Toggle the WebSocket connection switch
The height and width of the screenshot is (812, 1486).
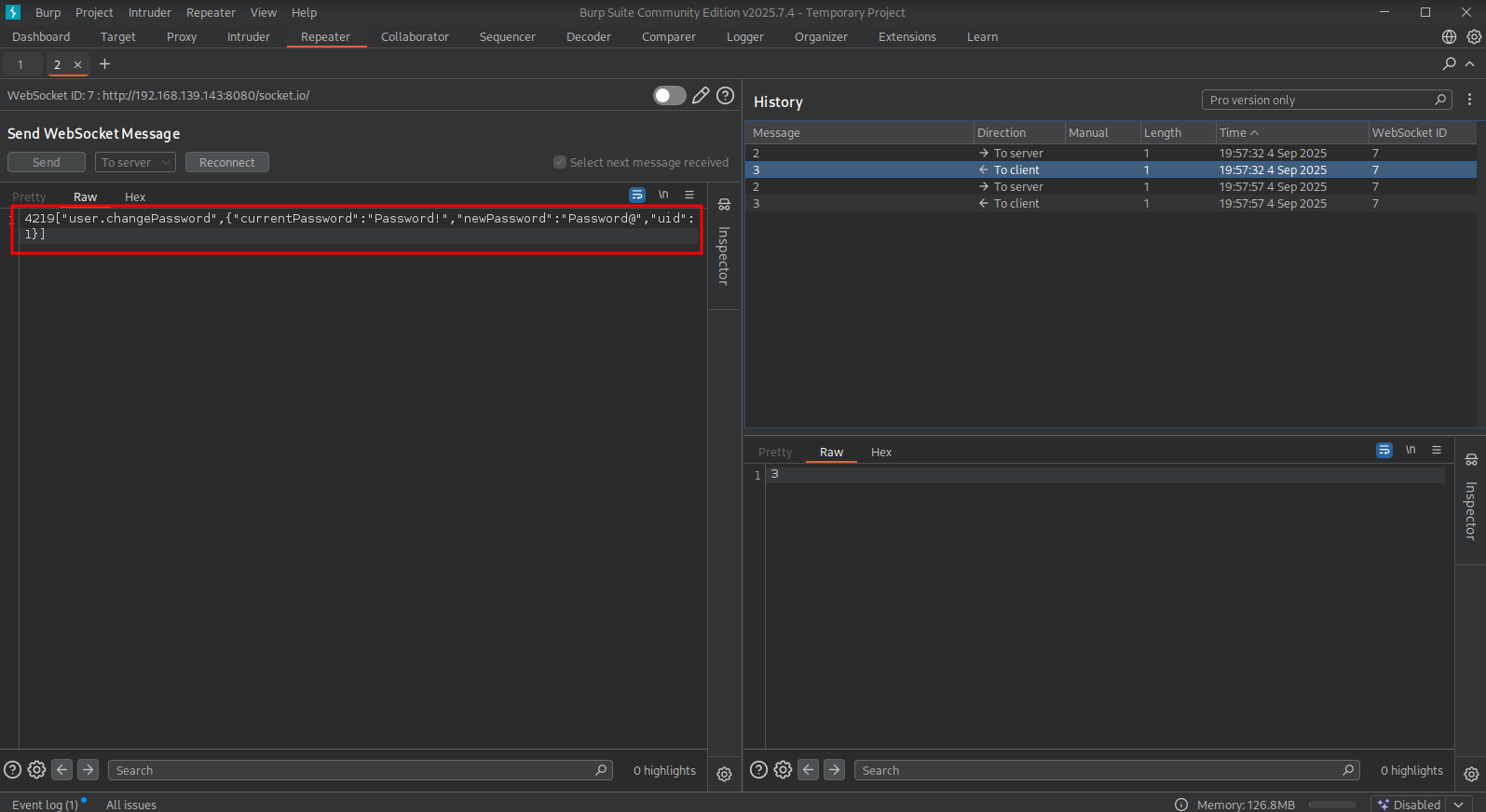(669, 96)
